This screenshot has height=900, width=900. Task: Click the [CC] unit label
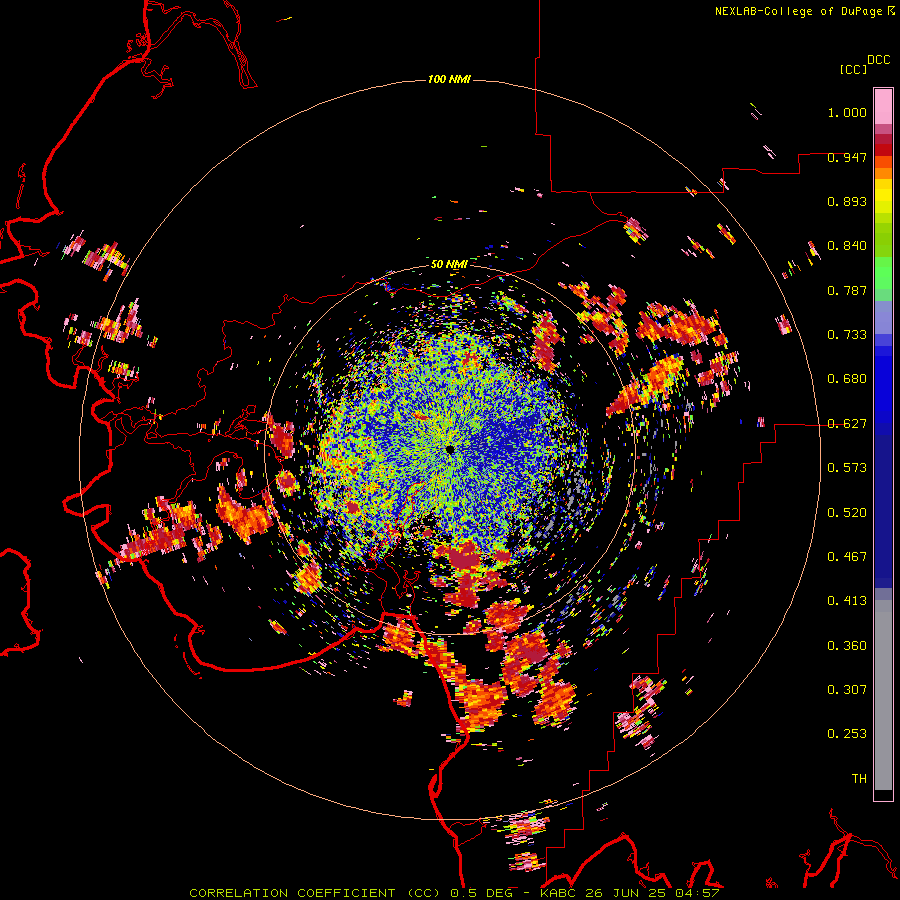(854, 69)
